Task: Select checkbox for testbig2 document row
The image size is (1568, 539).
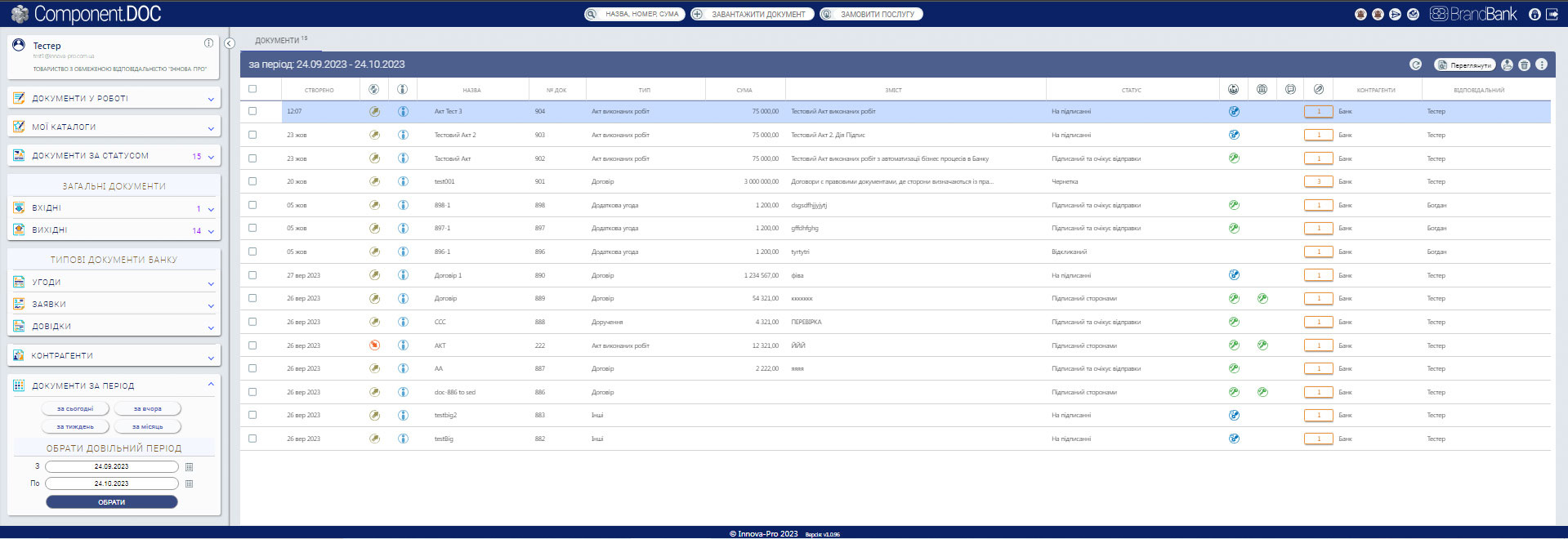Action: pyautogui.click(x=252, y=415)
